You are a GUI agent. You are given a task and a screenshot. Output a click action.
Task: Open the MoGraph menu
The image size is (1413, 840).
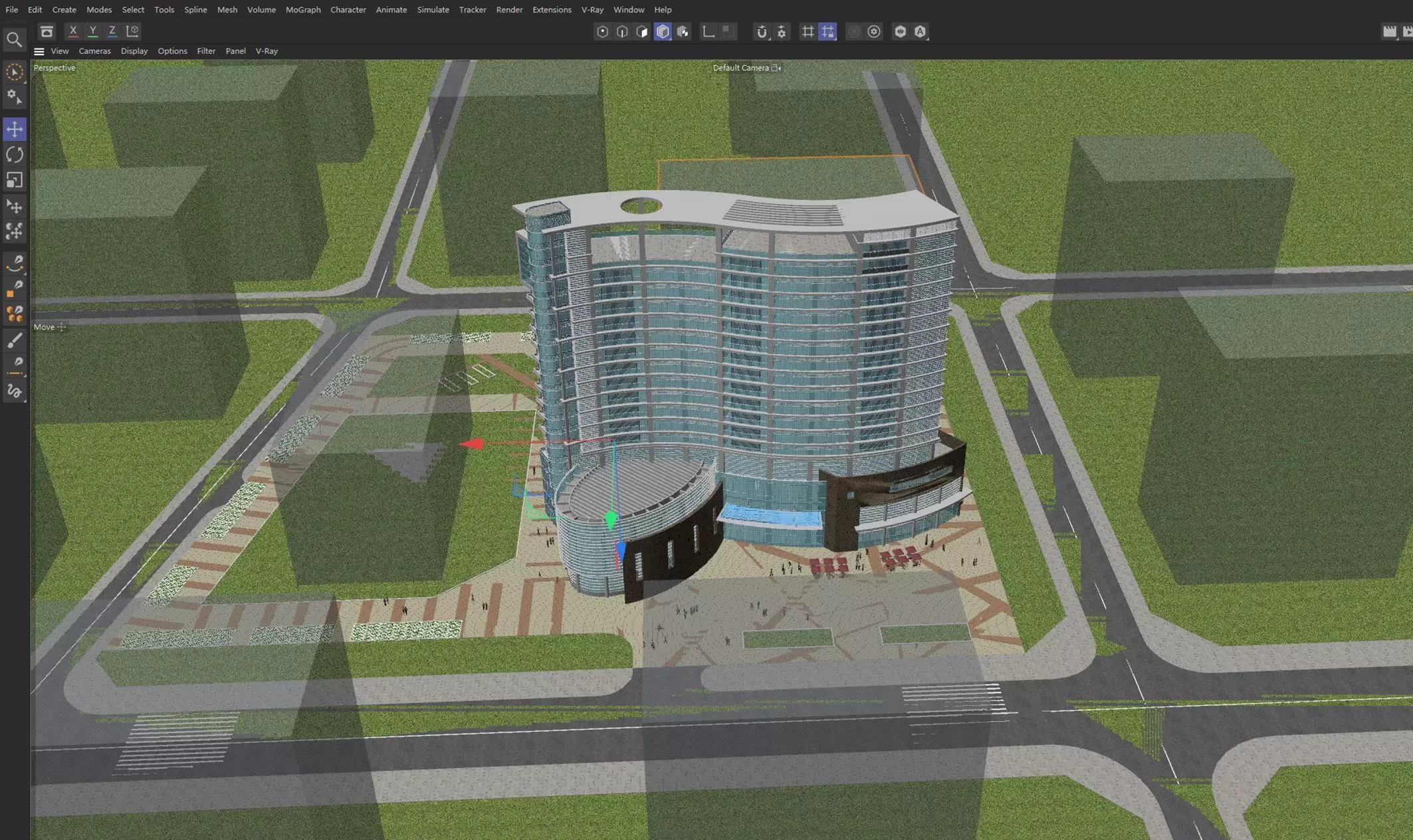[303, 9]
